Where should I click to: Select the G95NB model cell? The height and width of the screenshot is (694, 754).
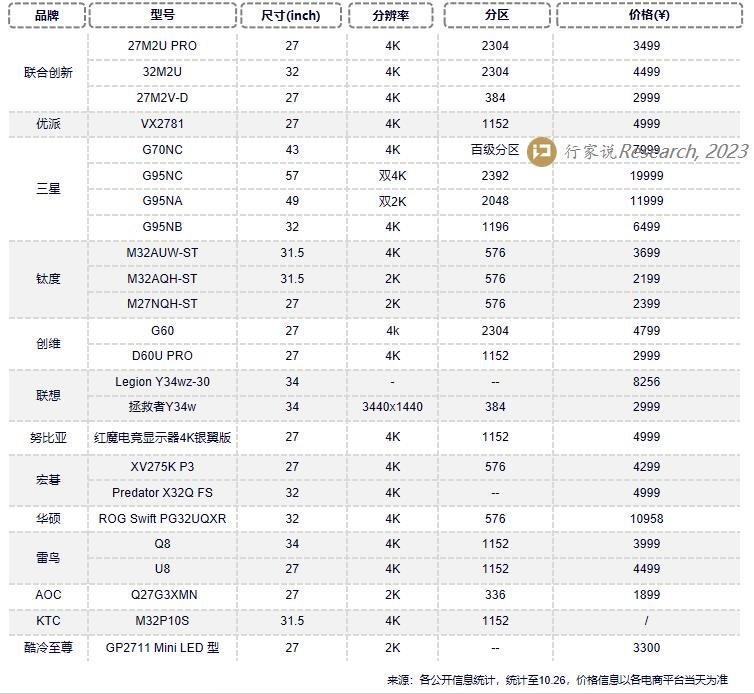163,227
